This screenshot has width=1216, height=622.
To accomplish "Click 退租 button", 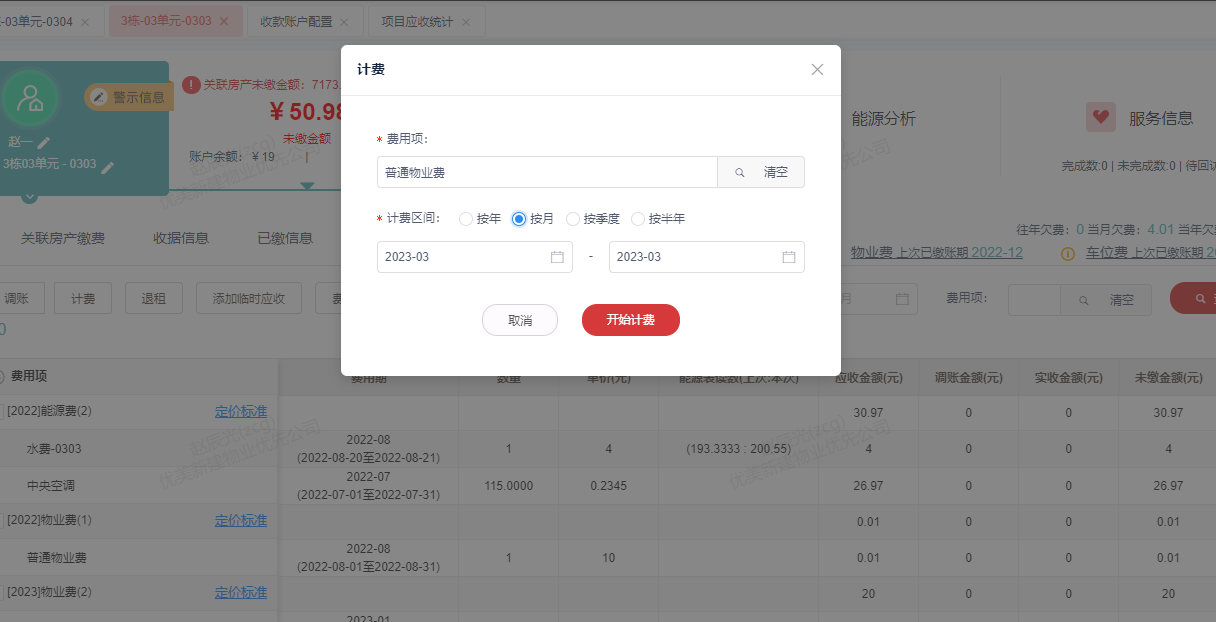I will click(x=153, y=299).
